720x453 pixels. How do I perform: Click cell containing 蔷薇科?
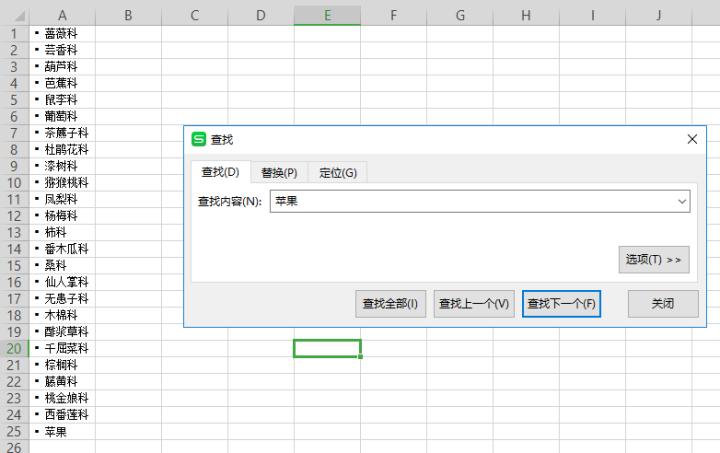(62, 34)
